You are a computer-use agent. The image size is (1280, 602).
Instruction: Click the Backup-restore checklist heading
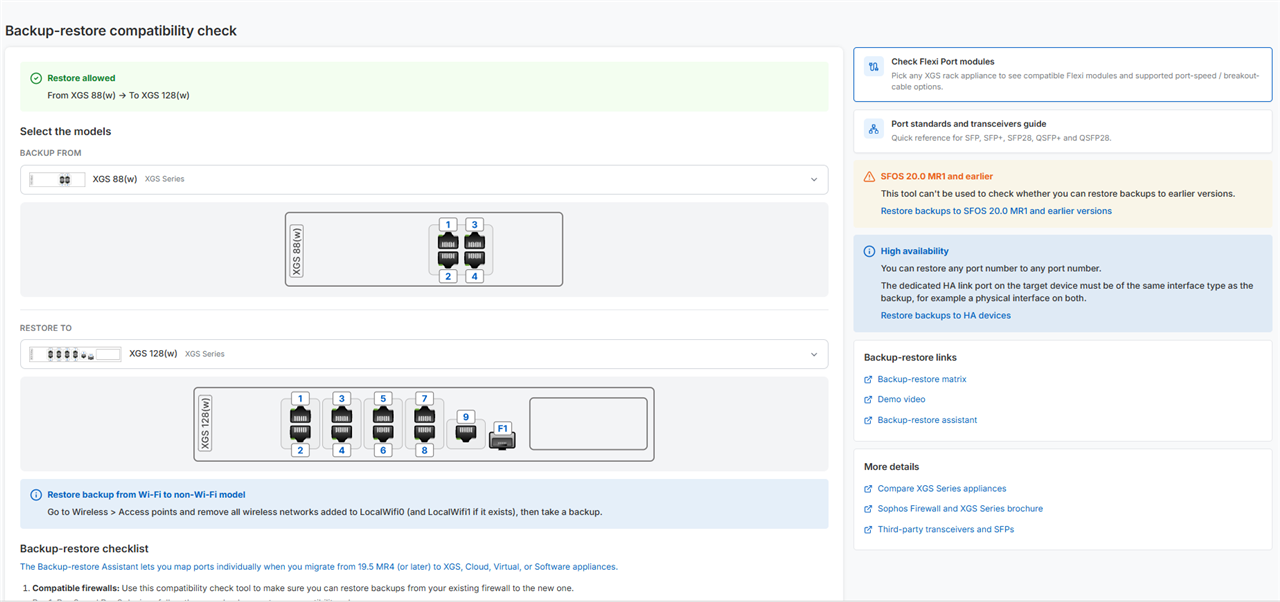tap(84, 548)
